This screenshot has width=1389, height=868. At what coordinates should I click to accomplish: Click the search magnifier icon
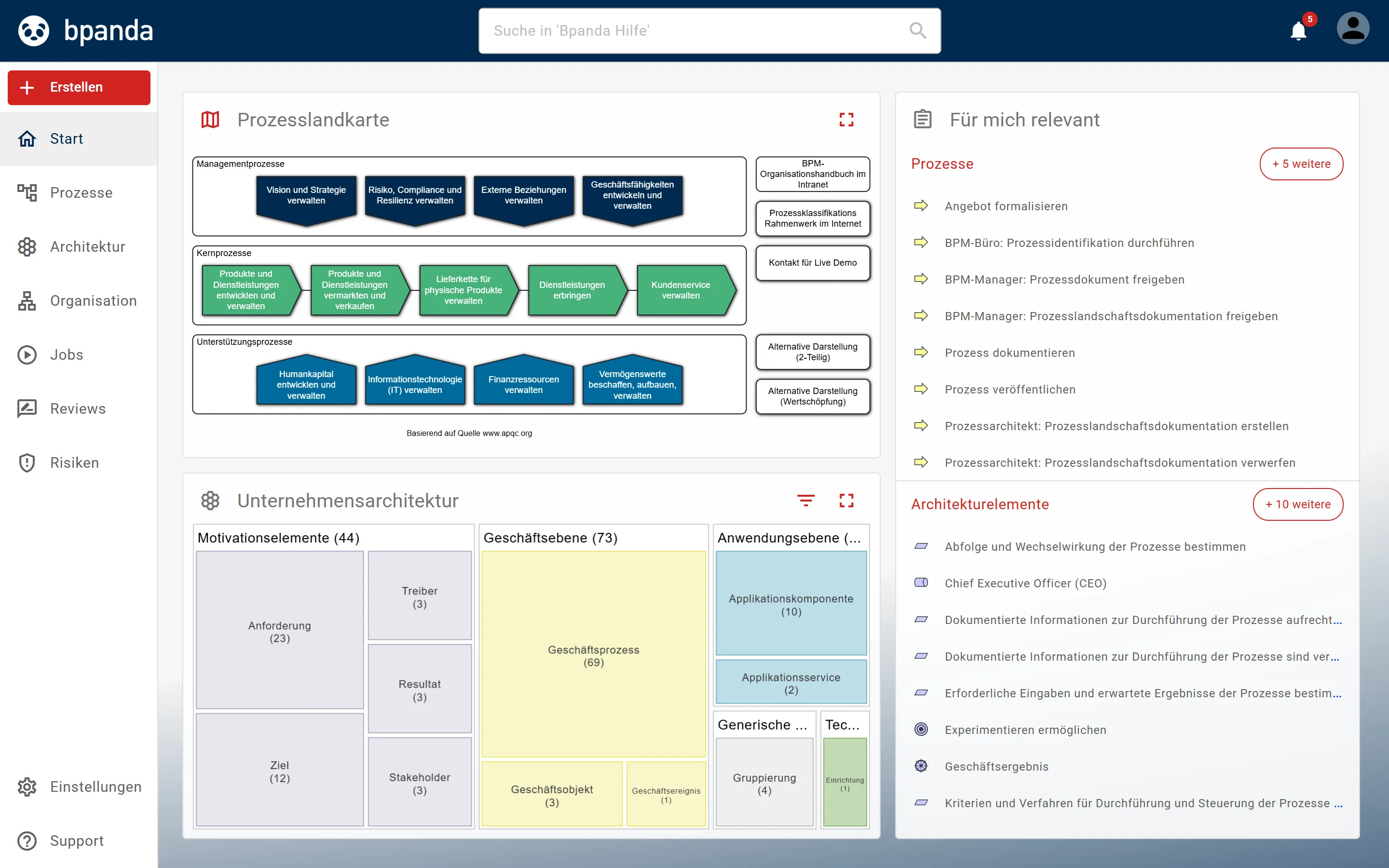[x=918, y=30]
